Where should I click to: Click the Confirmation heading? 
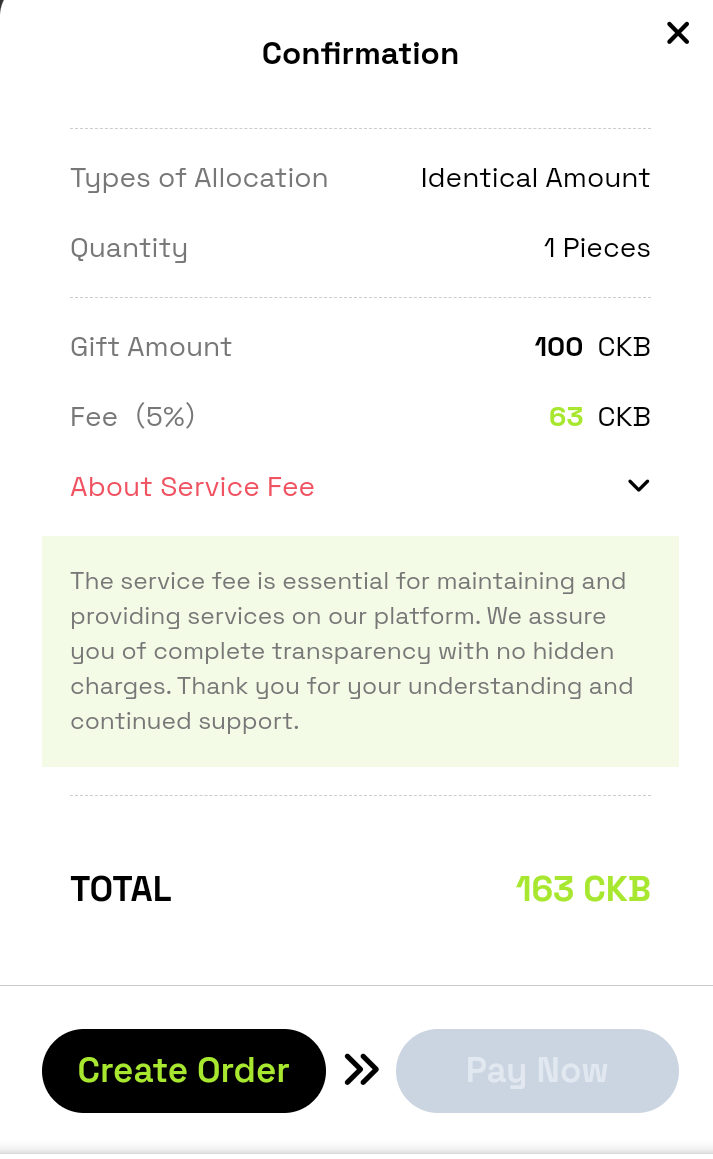coord(360,54)
